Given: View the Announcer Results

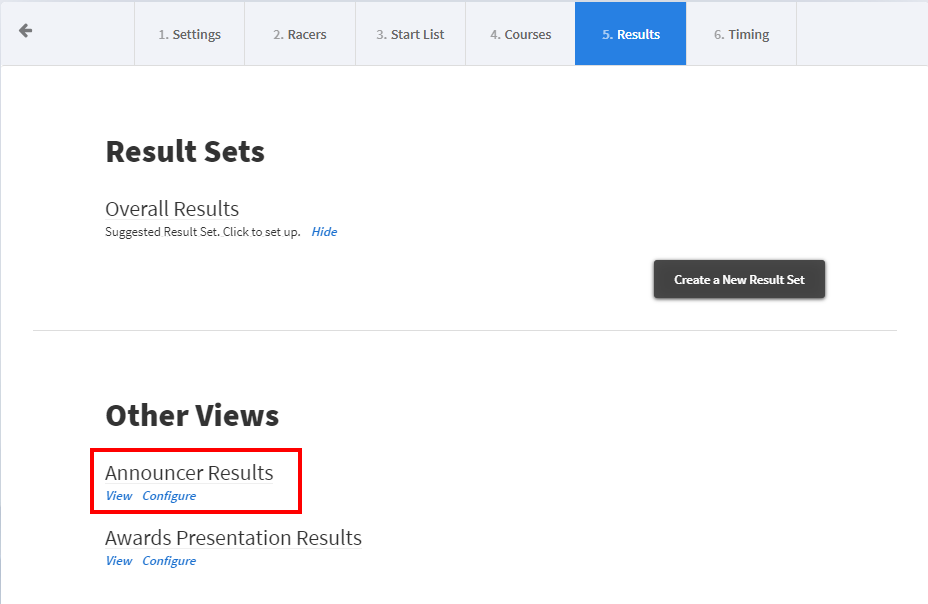Looking at the screenshot, I should [x=118, y=496].
